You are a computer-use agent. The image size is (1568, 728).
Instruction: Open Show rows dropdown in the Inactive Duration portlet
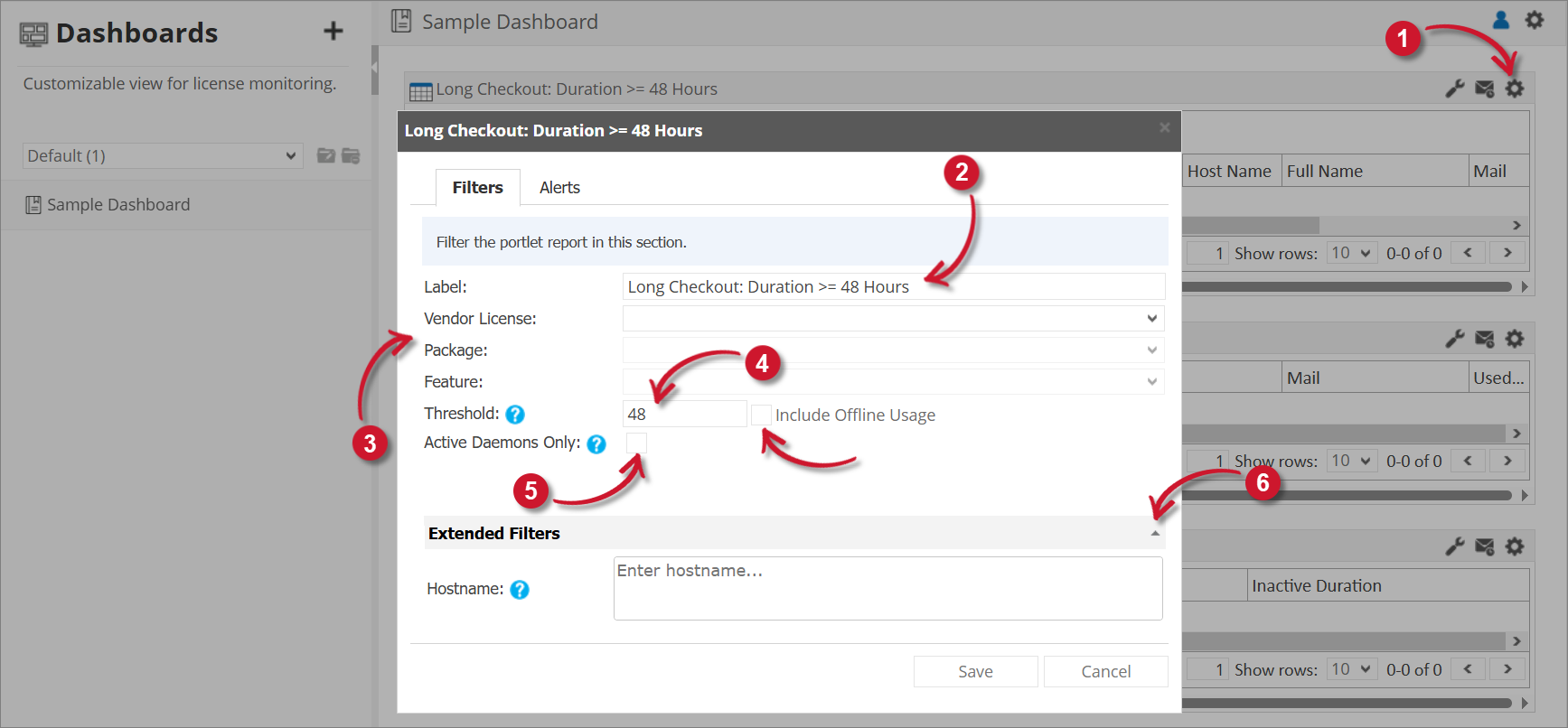(x=1351, y=669)
